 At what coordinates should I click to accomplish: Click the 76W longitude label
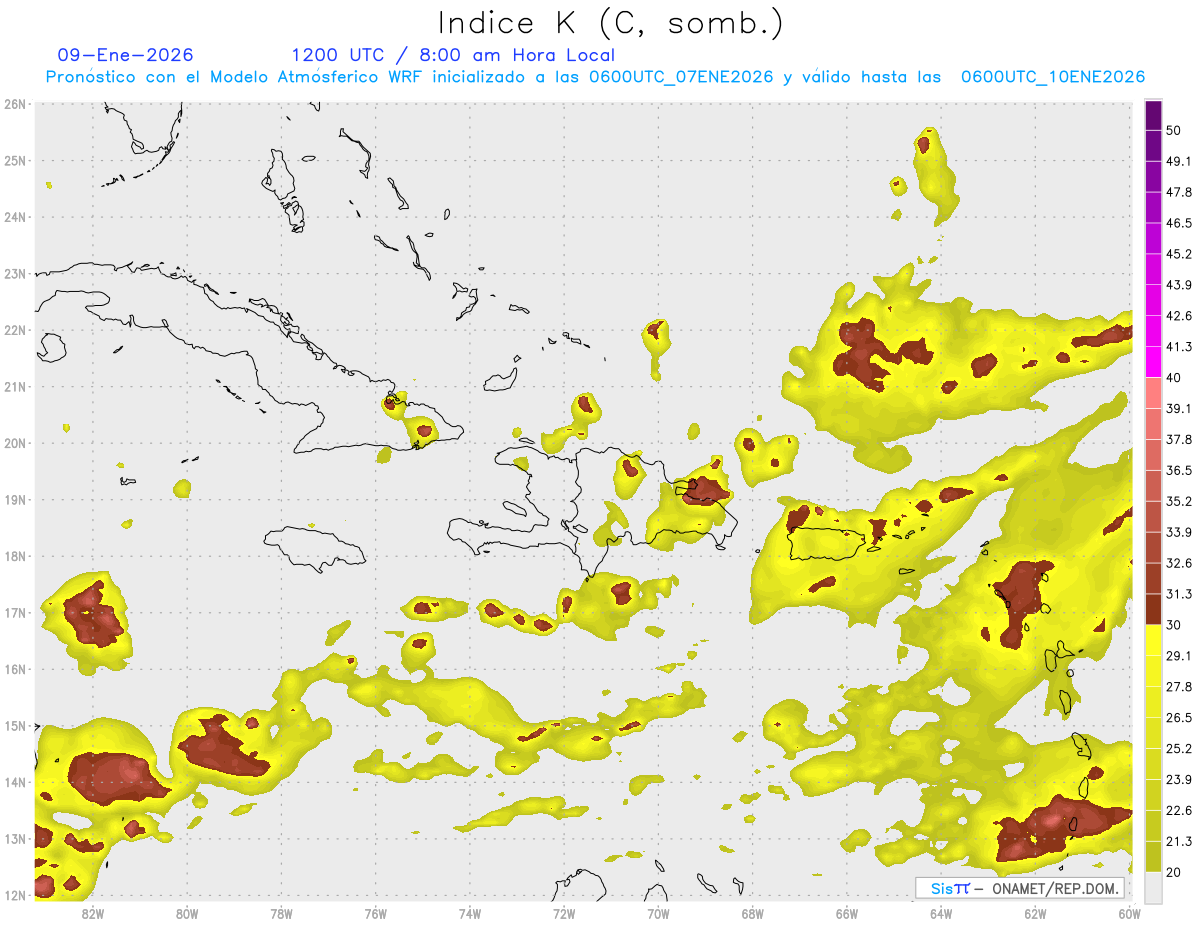(376, 913)
